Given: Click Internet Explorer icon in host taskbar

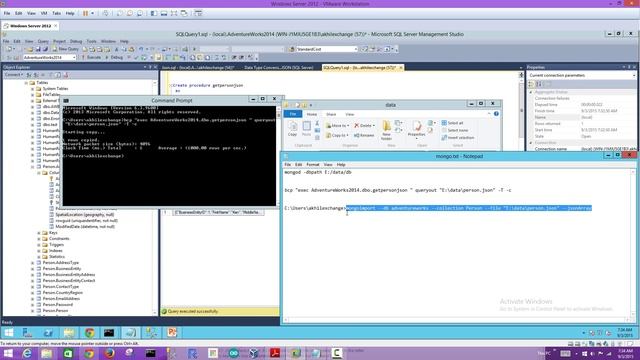Looking at the screenshot, I should [27, 353].
